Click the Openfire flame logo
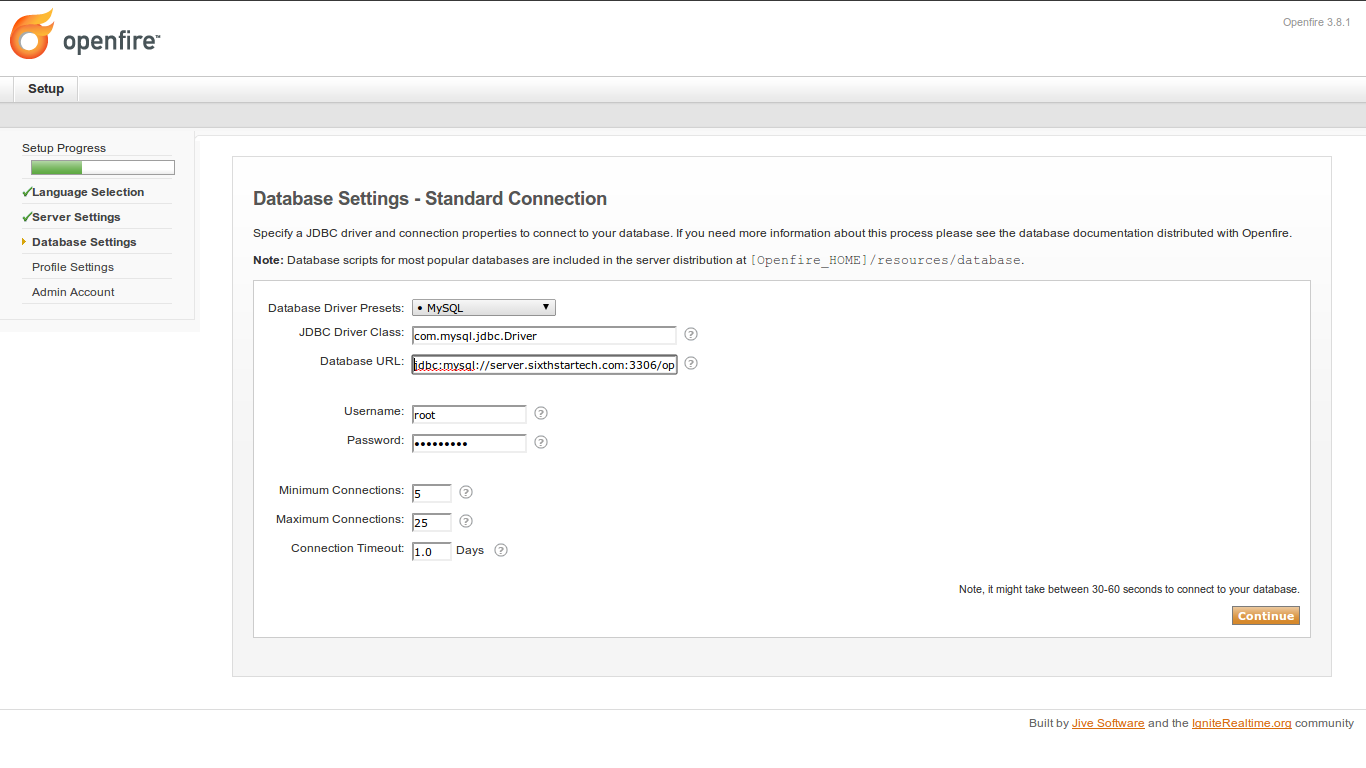This screenshot has width=1366, height=768. [x=32, y=35]
